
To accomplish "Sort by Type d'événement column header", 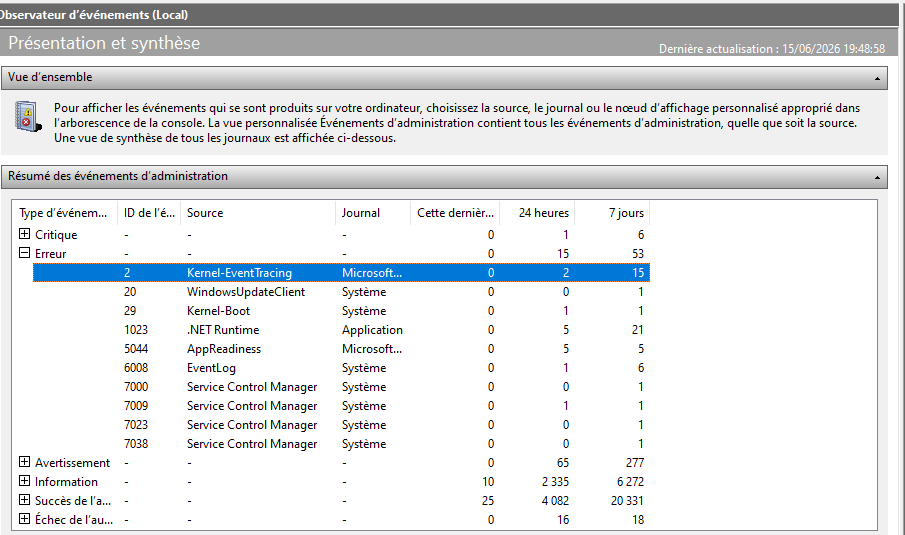I will 66,213.
